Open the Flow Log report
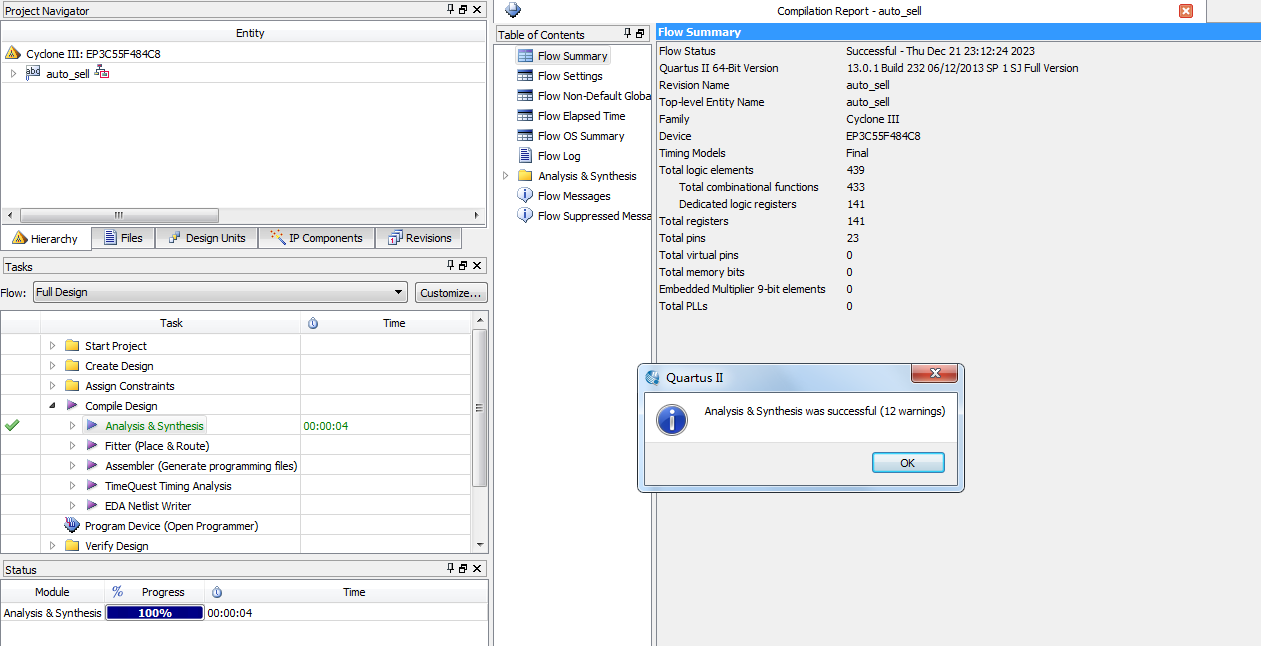The width and height of the screenshot is (1261, 646). tap(559, 156)
